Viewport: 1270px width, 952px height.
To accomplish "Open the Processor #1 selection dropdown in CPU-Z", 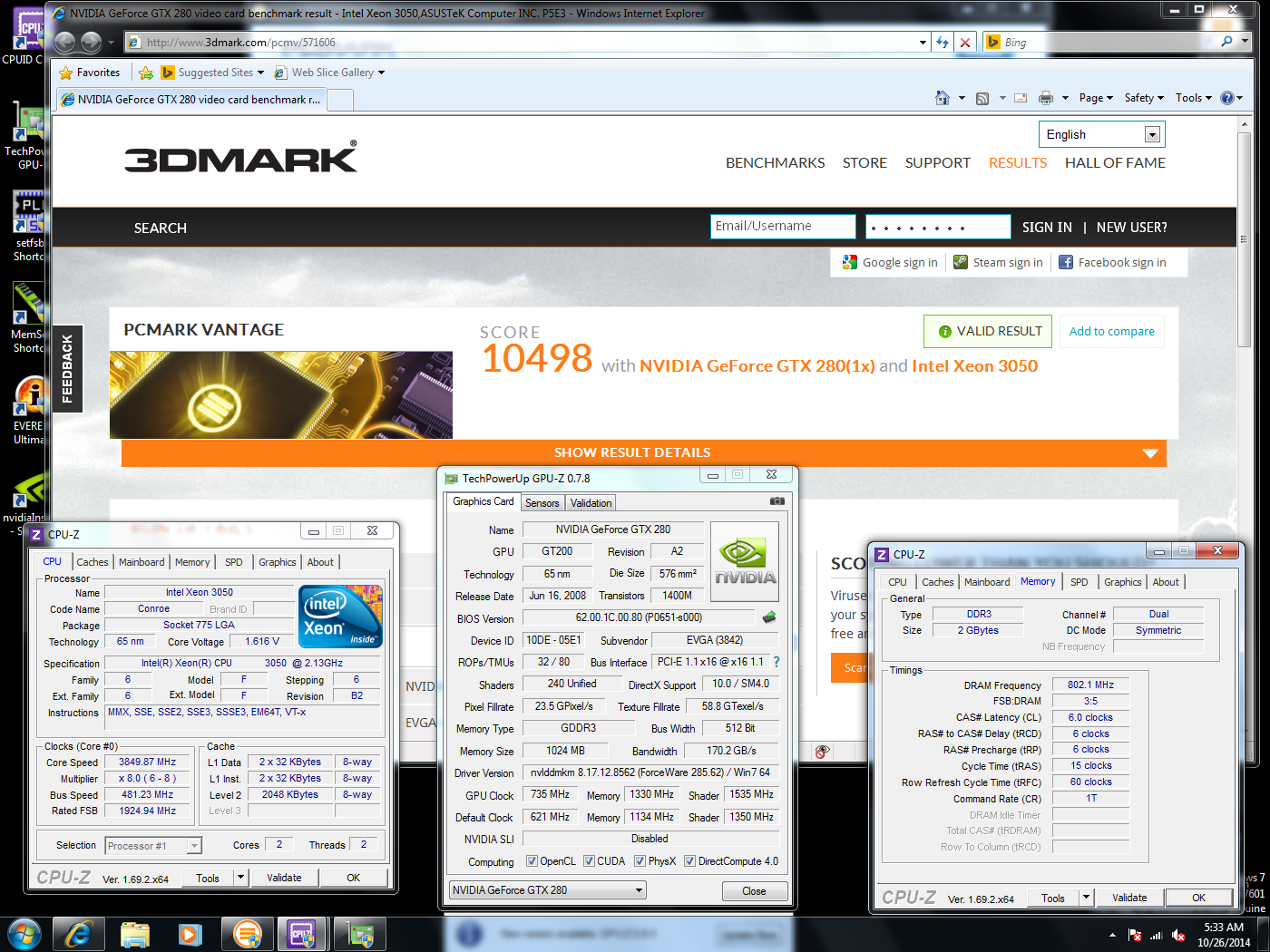I will pyautogui.click(x=152, y=846).
